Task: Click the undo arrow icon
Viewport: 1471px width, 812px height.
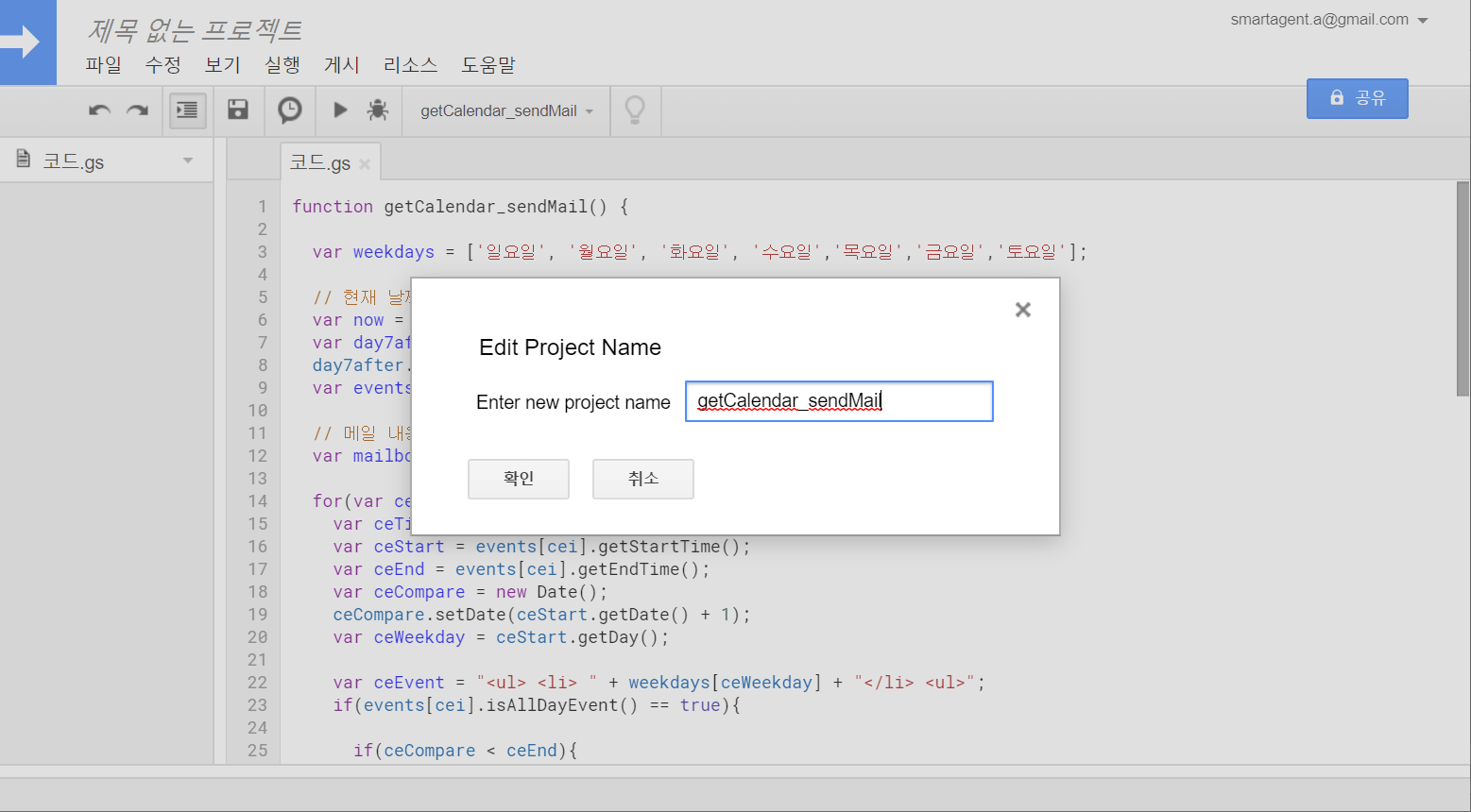Action: pyautogui.click(x=99, y=110)
